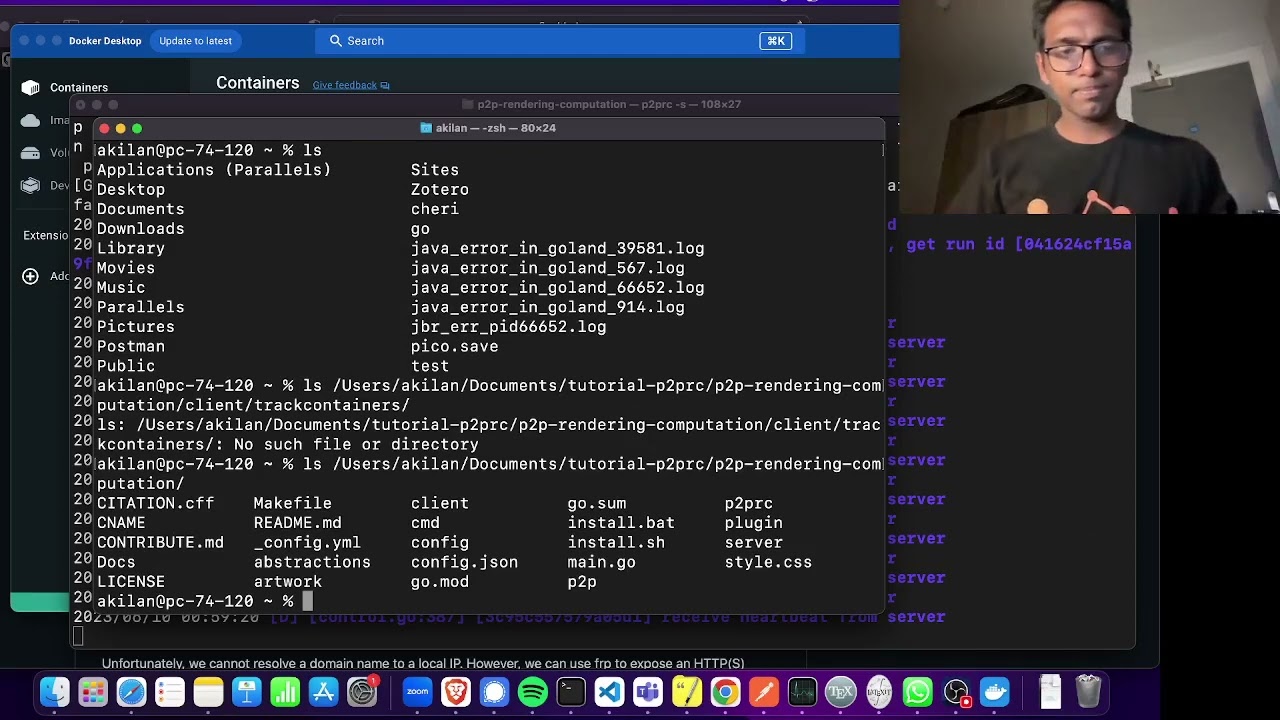Click the terminal prompt at the cursor line
The image size is (1280, 720).
[x=308, y=601]
